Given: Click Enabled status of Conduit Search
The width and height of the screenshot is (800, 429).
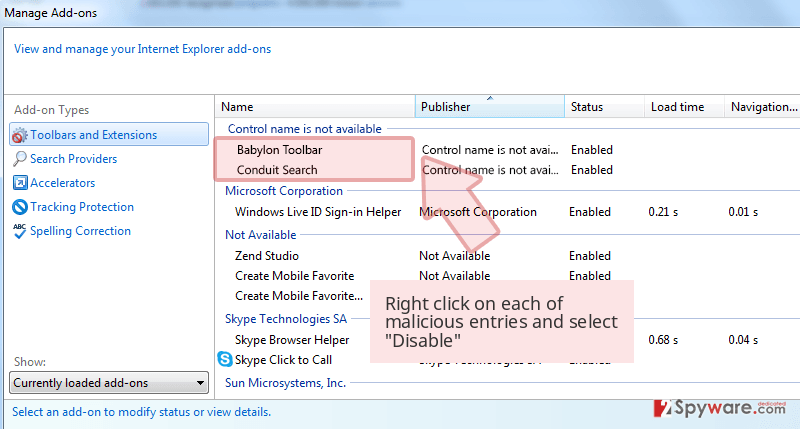Looking at the screenshot, I should 592,170.
